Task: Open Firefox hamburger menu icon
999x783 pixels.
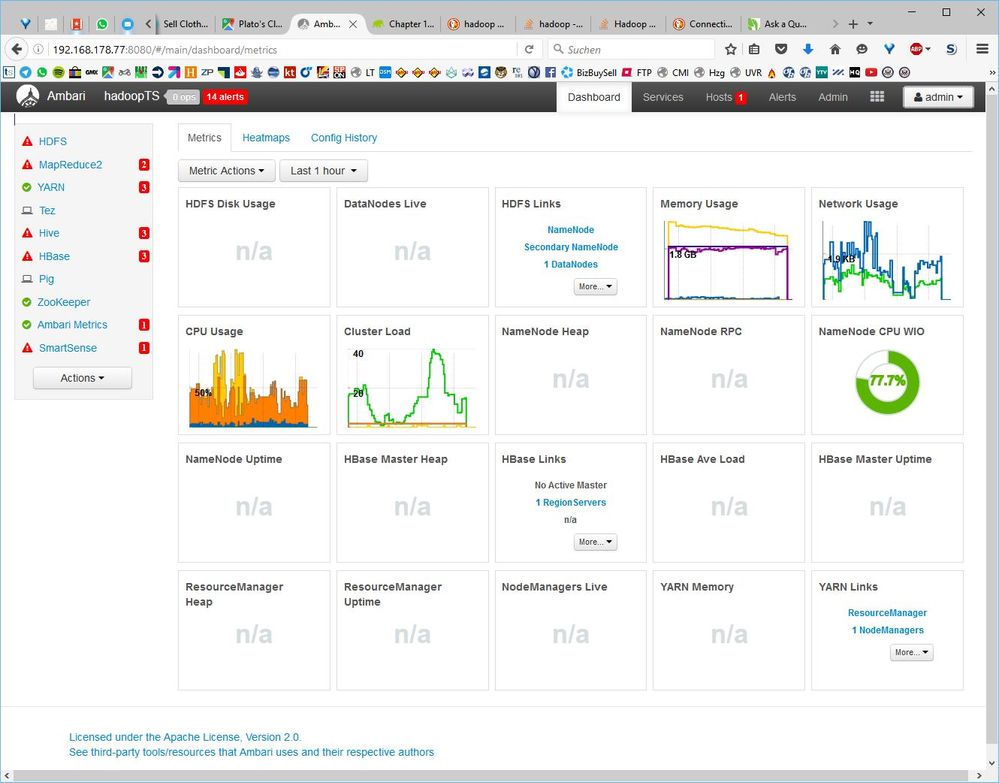Action: [982, 49]
